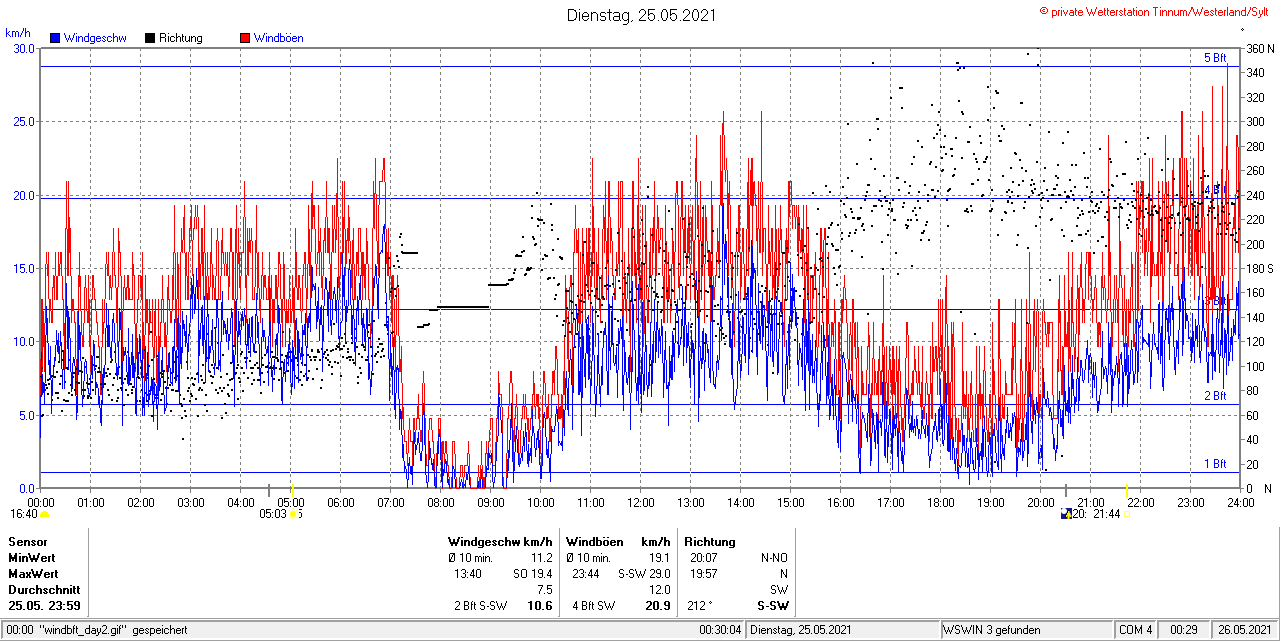Select the 1 Bft threshold label

[1214, 464]
